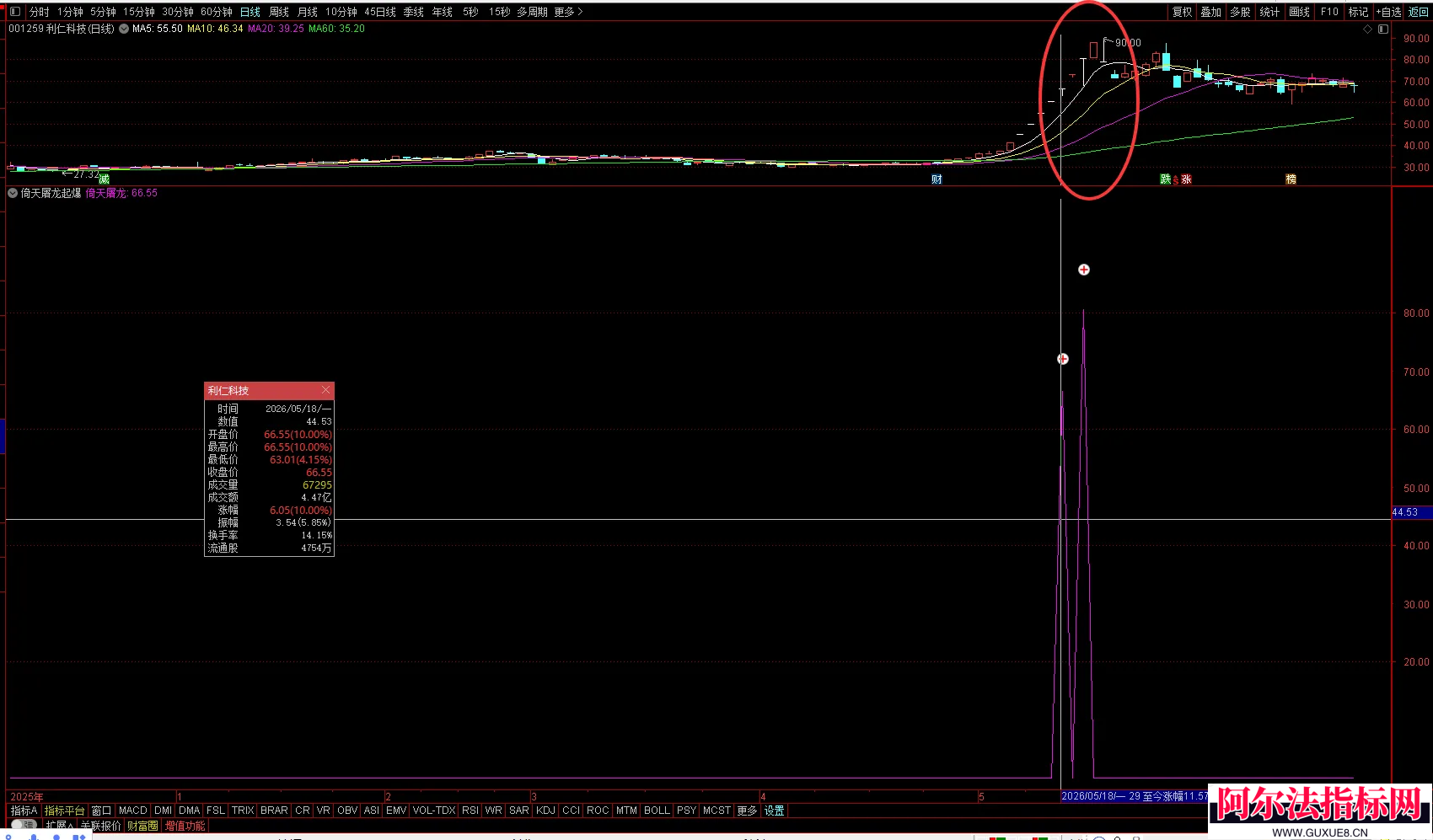Select 指标A indicator group

click(24, 811)
